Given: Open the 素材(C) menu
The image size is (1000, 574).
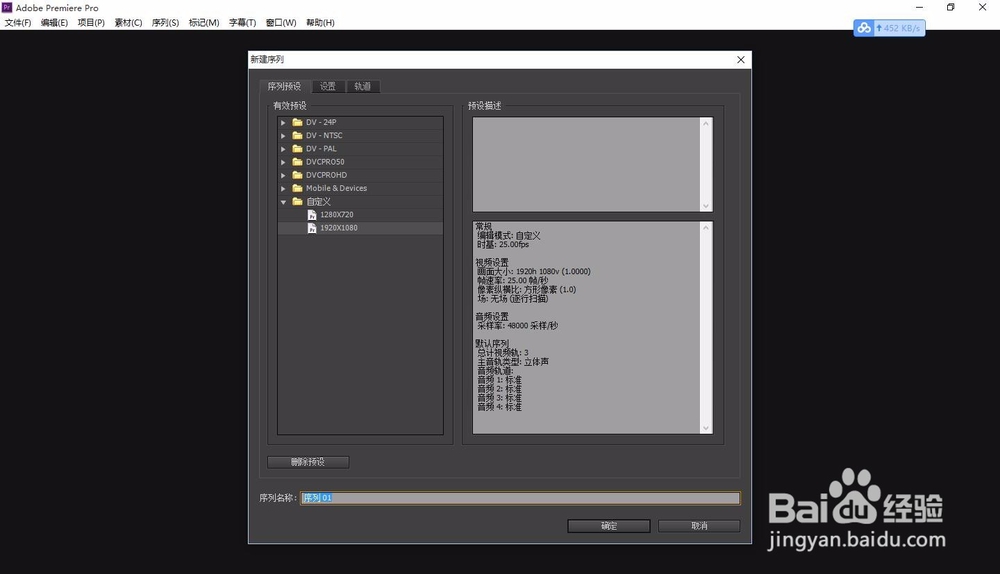Looking at the screenshot, I should coord(128,22).
